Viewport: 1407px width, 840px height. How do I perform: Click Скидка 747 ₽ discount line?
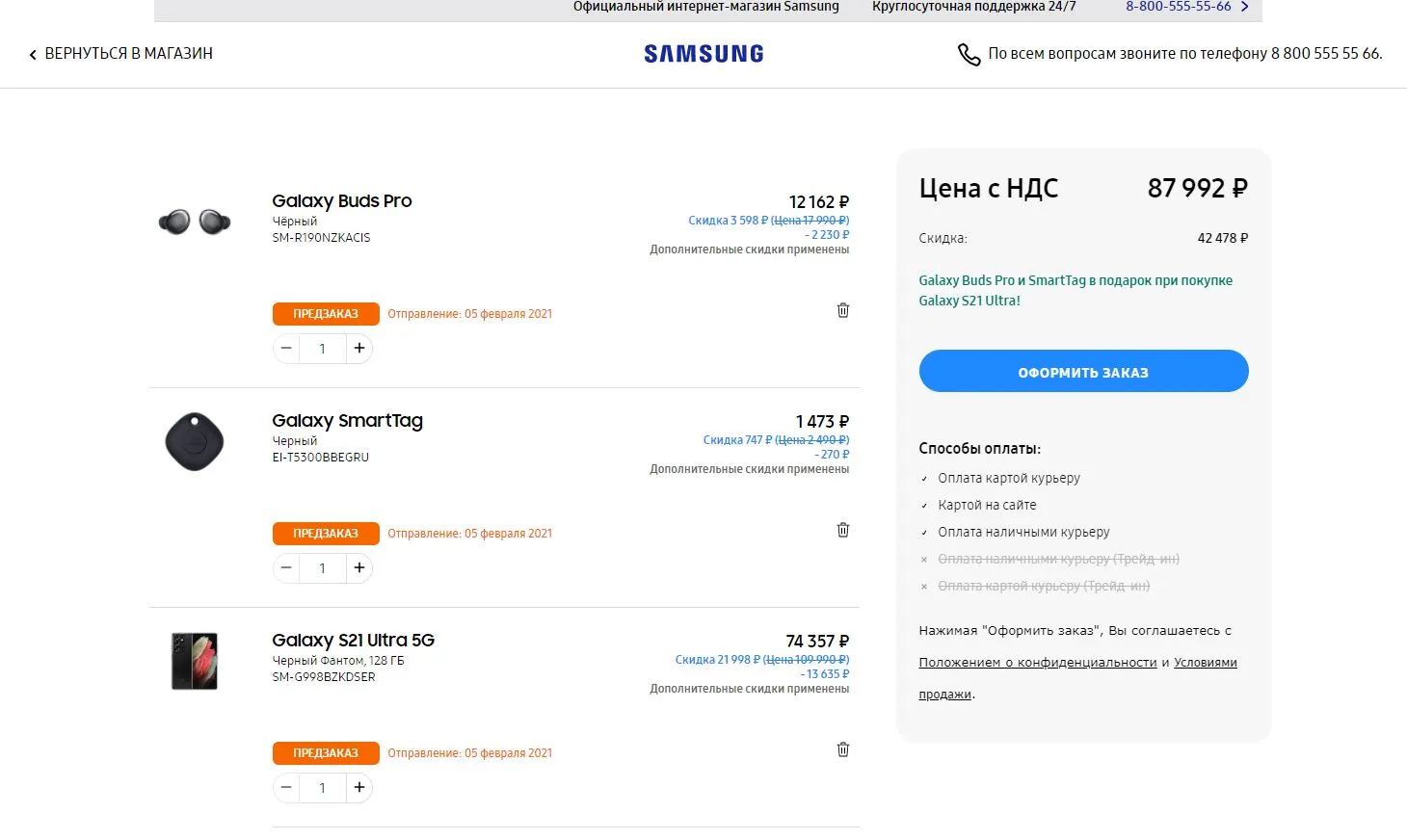point(776,440)
